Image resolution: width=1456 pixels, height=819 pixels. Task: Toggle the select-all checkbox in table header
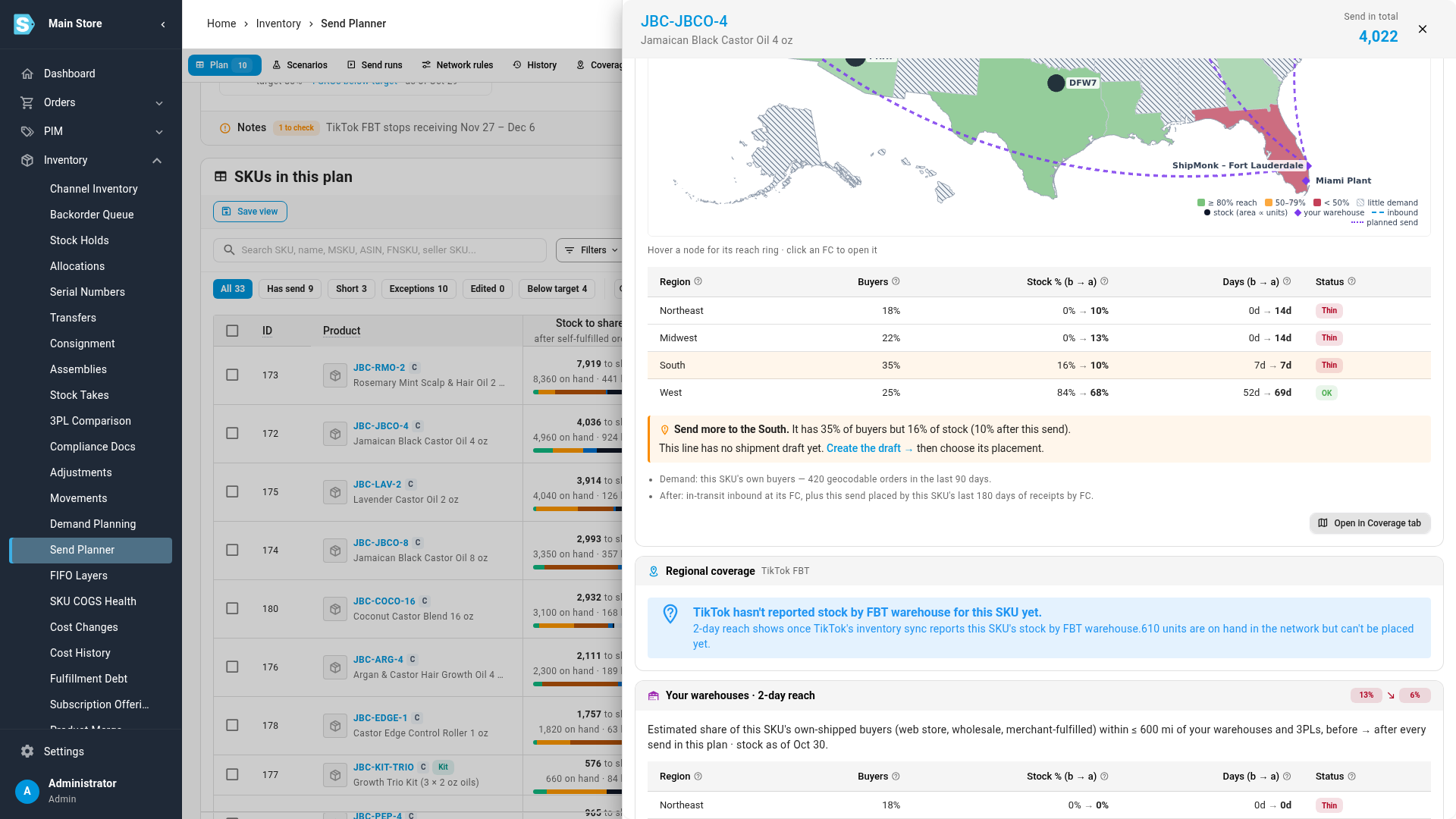pos(232,331)
